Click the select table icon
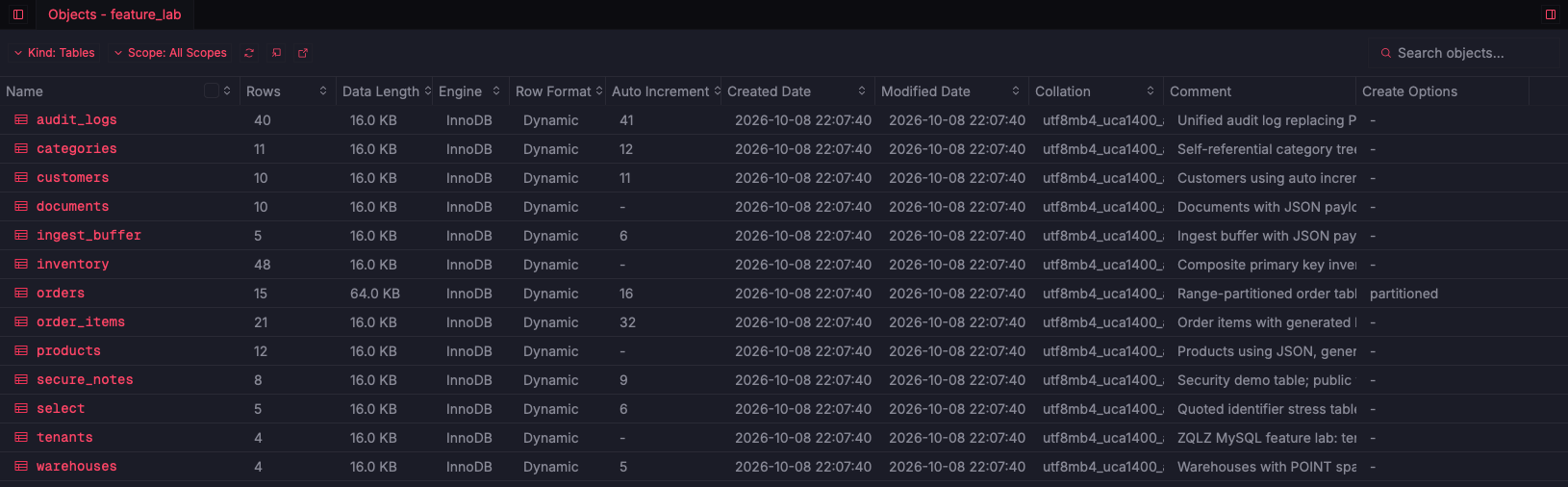The width and height of the screenshot is (1568, 487). point(21,409)
